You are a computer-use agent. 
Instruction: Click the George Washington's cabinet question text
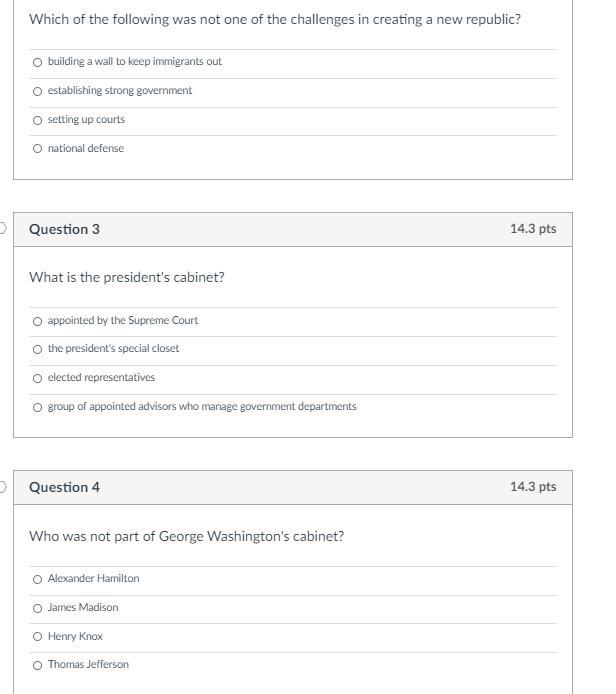(186, 536)
